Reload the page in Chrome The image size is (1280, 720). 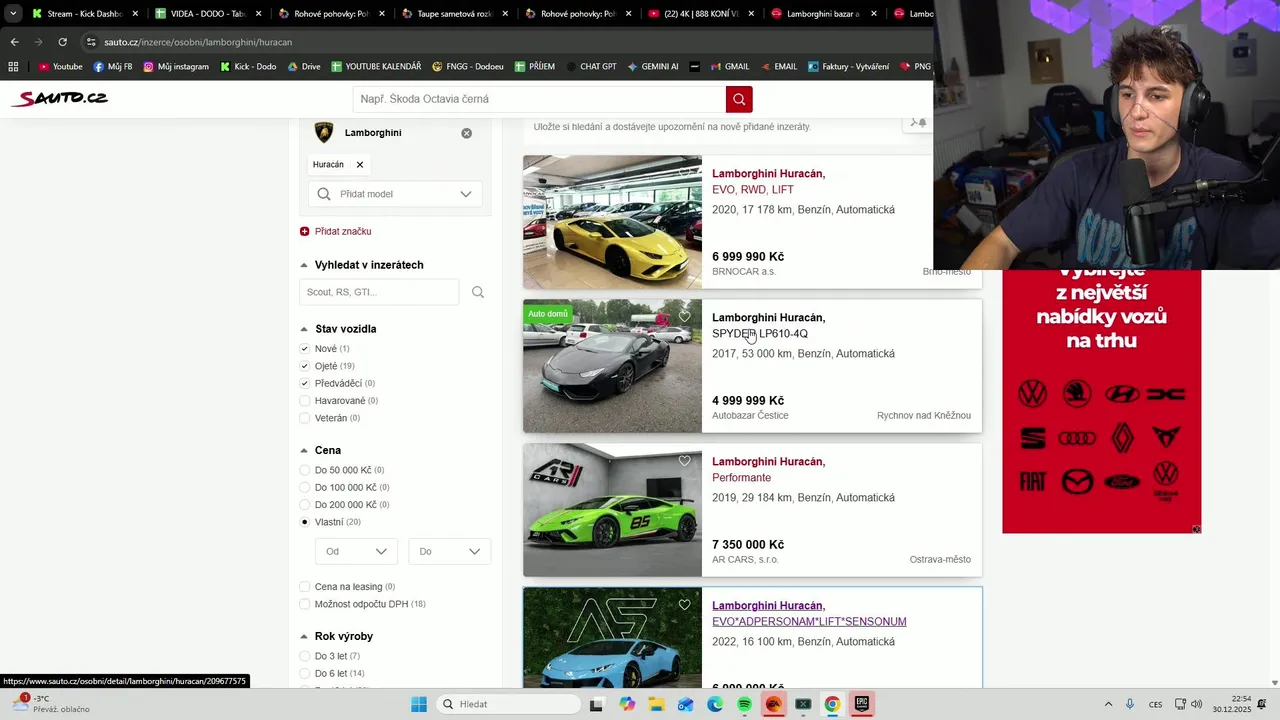[62, 42]
